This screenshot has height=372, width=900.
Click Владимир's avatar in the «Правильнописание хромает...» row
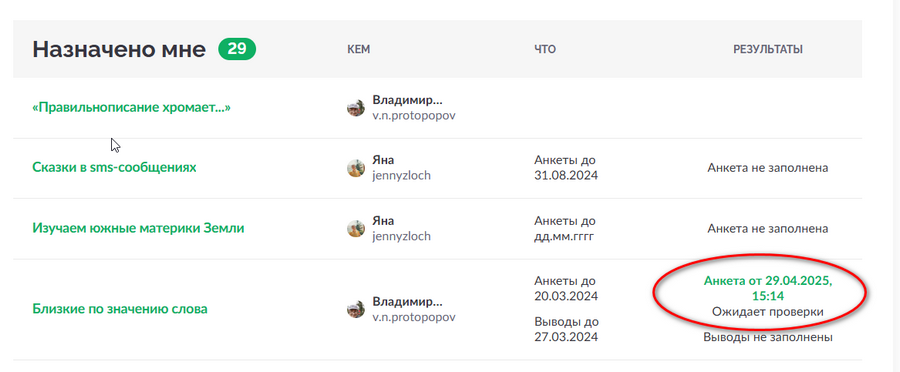[356, 107]
